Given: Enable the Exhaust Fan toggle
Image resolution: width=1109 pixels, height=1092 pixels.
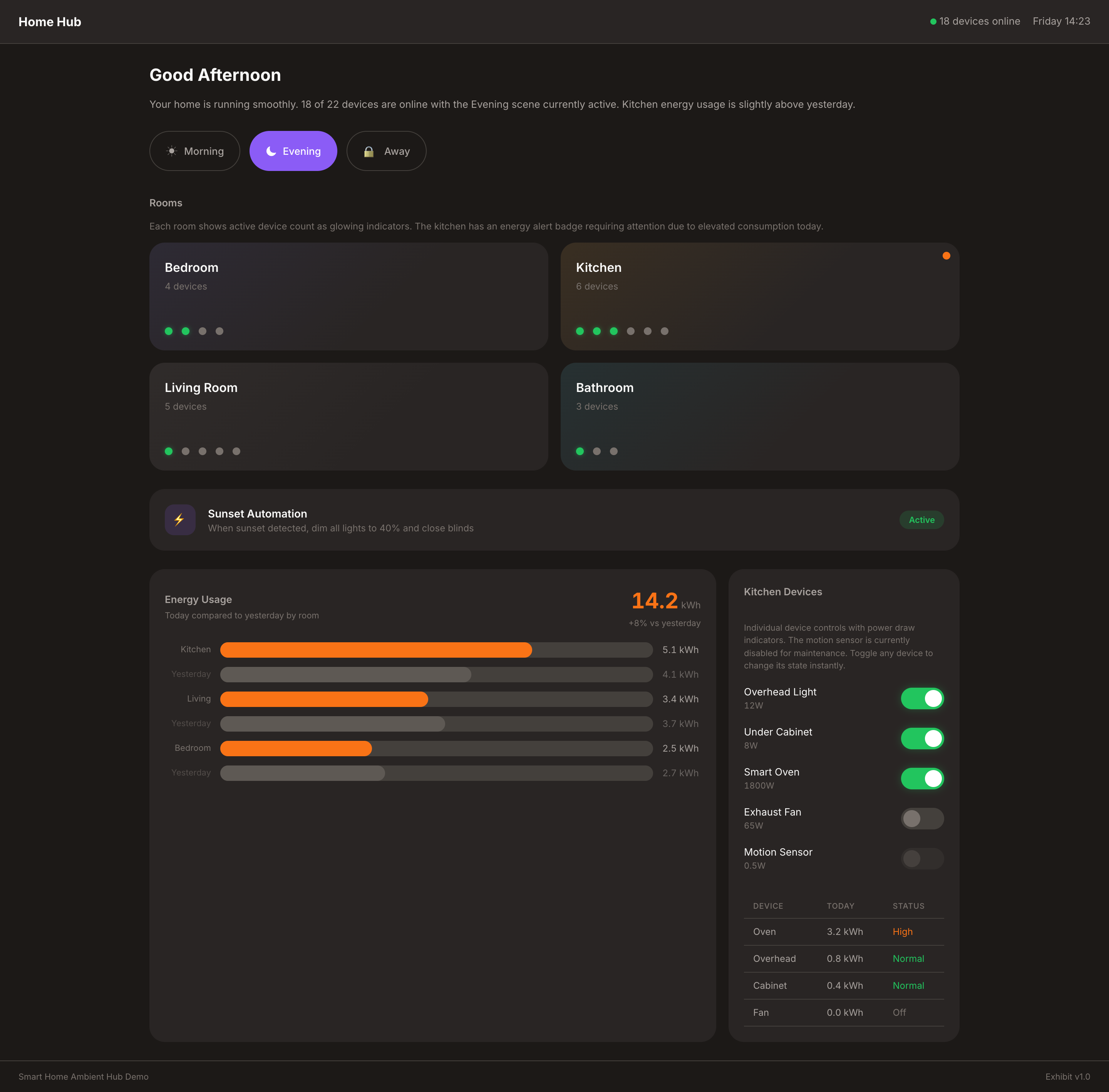Looking at the screenshot, I should tap(921, 819).
